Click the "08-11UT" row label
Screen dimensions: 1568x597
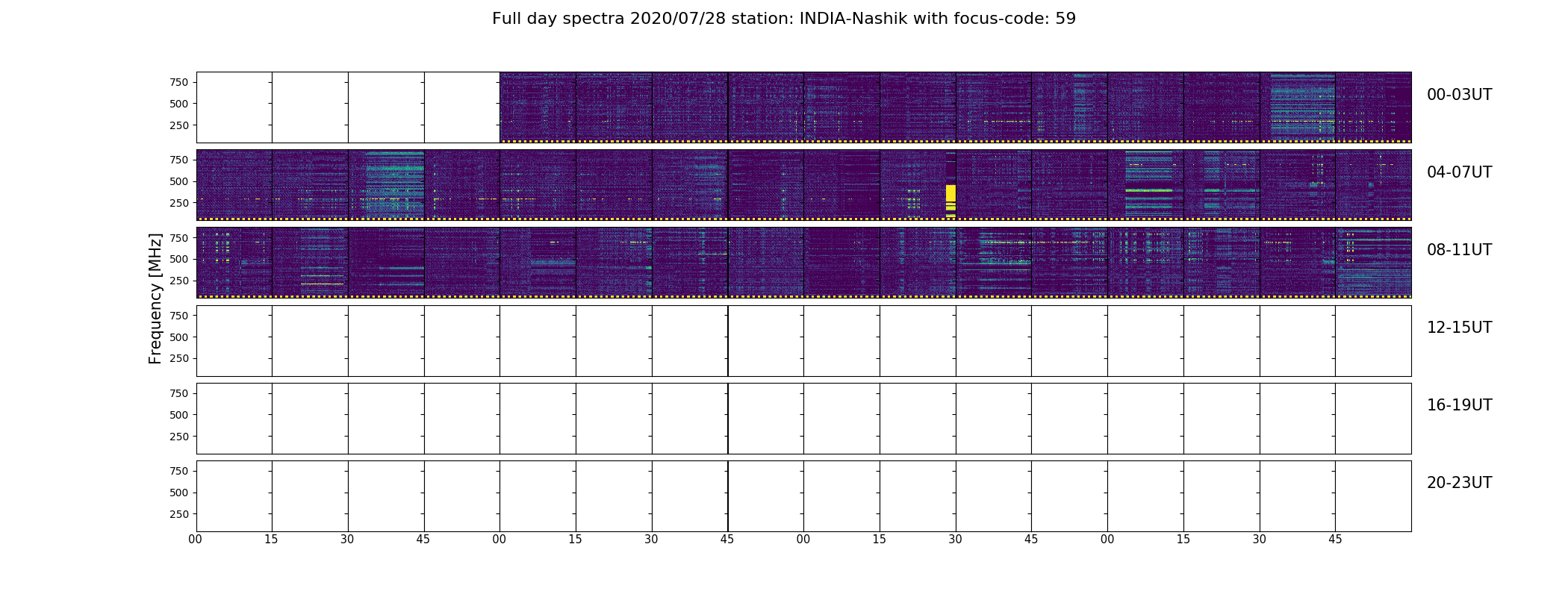point(1459,250)
